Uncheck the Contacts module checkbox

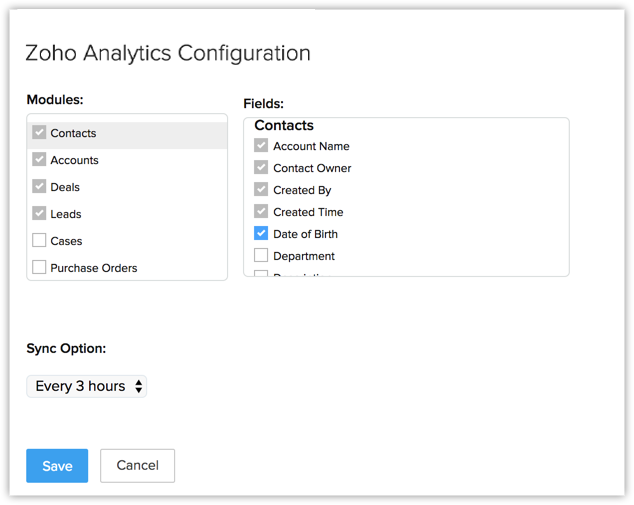39,132
